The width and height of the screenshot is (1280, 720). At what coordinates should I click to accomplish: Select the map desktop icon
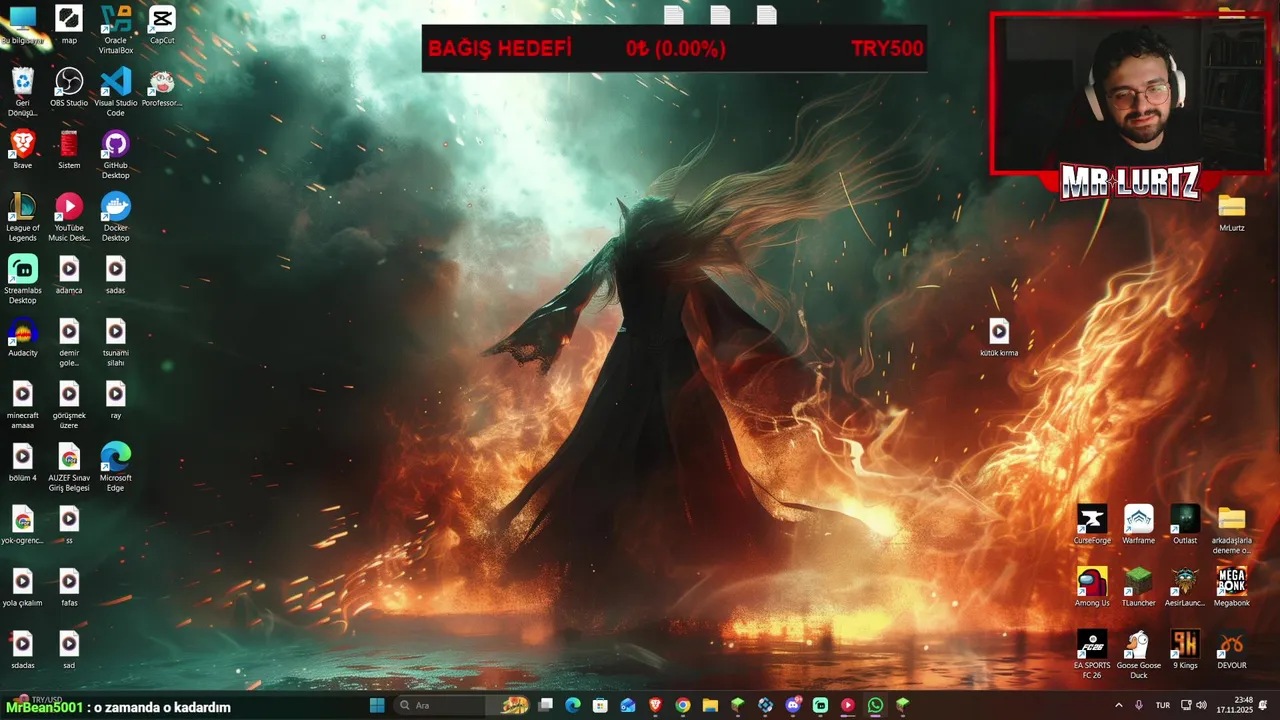click(x=69, y=24)
